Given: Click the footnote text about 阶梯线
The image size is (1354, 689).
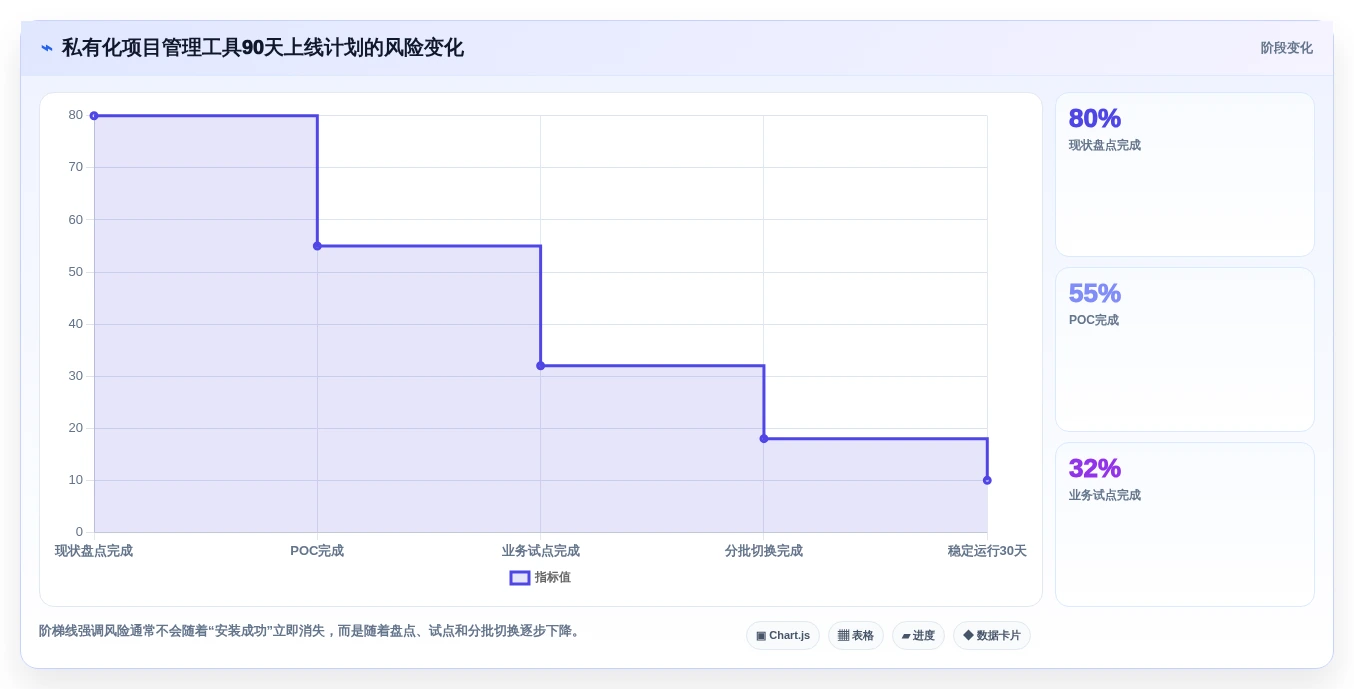Looking at the screenshot, I should pyautogui.click(x=311, y=631).
